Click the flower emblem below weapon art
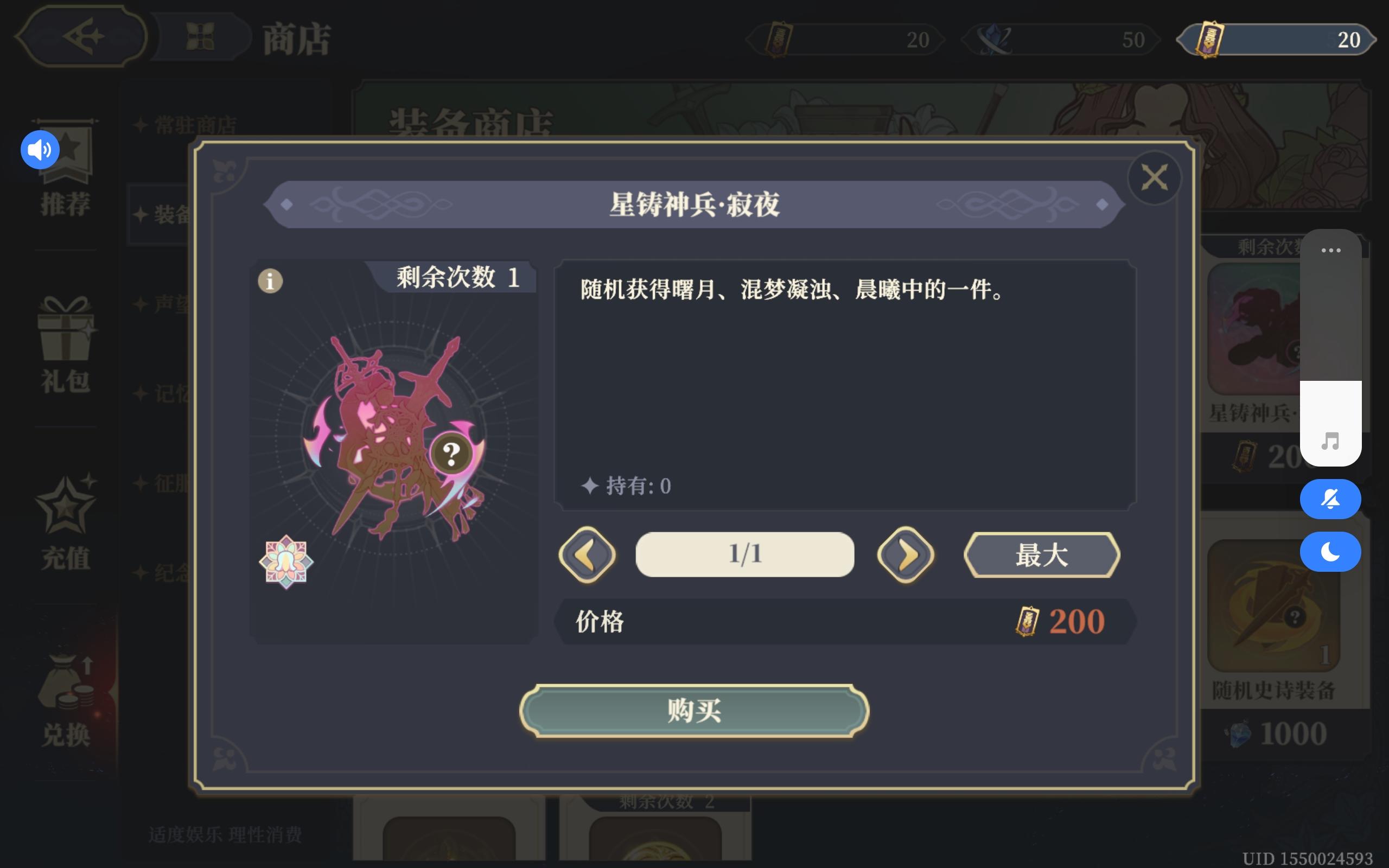 [286, 562]
